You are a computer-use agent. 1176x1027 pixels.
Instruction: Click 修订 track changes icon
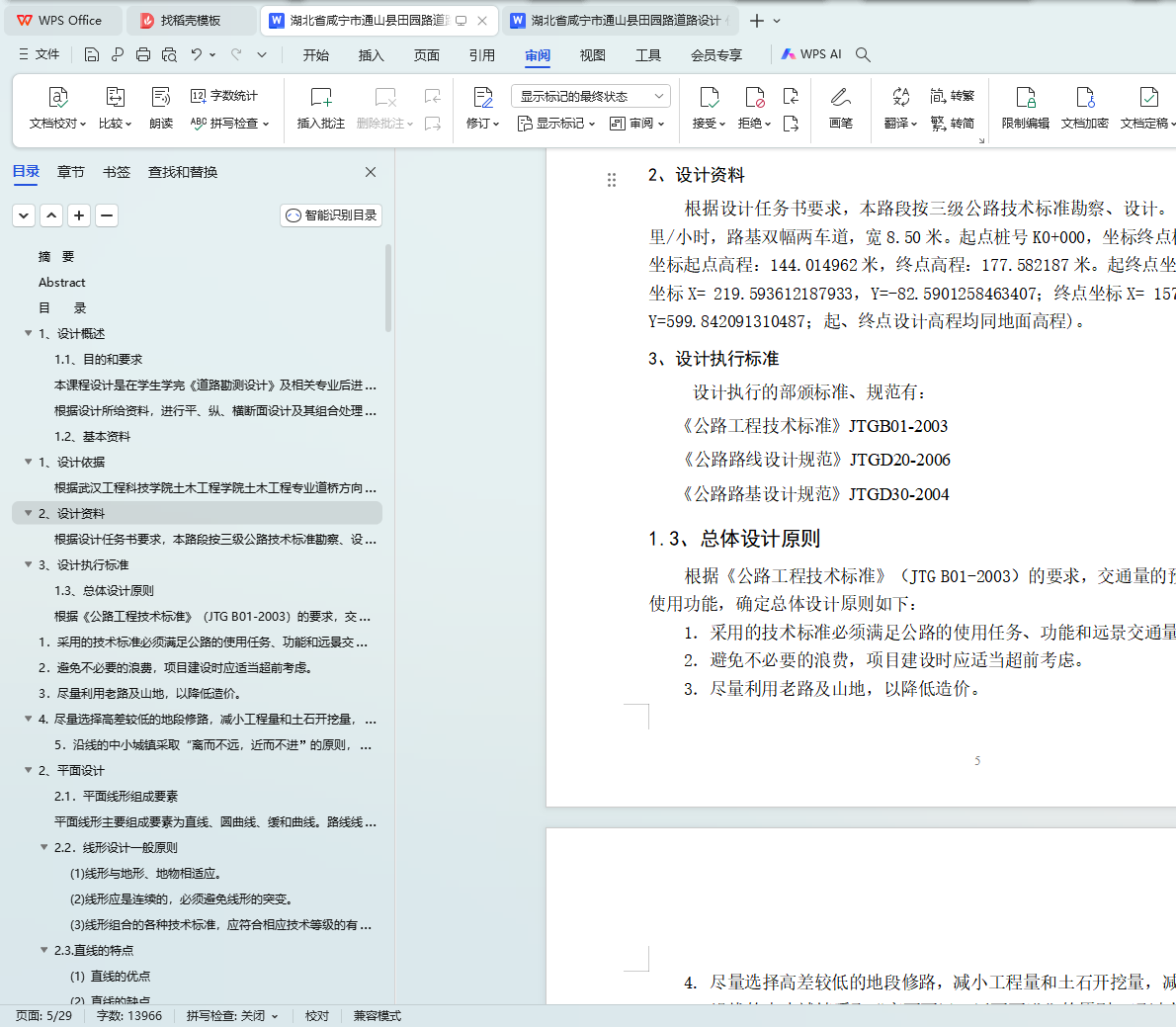(x=482, y=108)
